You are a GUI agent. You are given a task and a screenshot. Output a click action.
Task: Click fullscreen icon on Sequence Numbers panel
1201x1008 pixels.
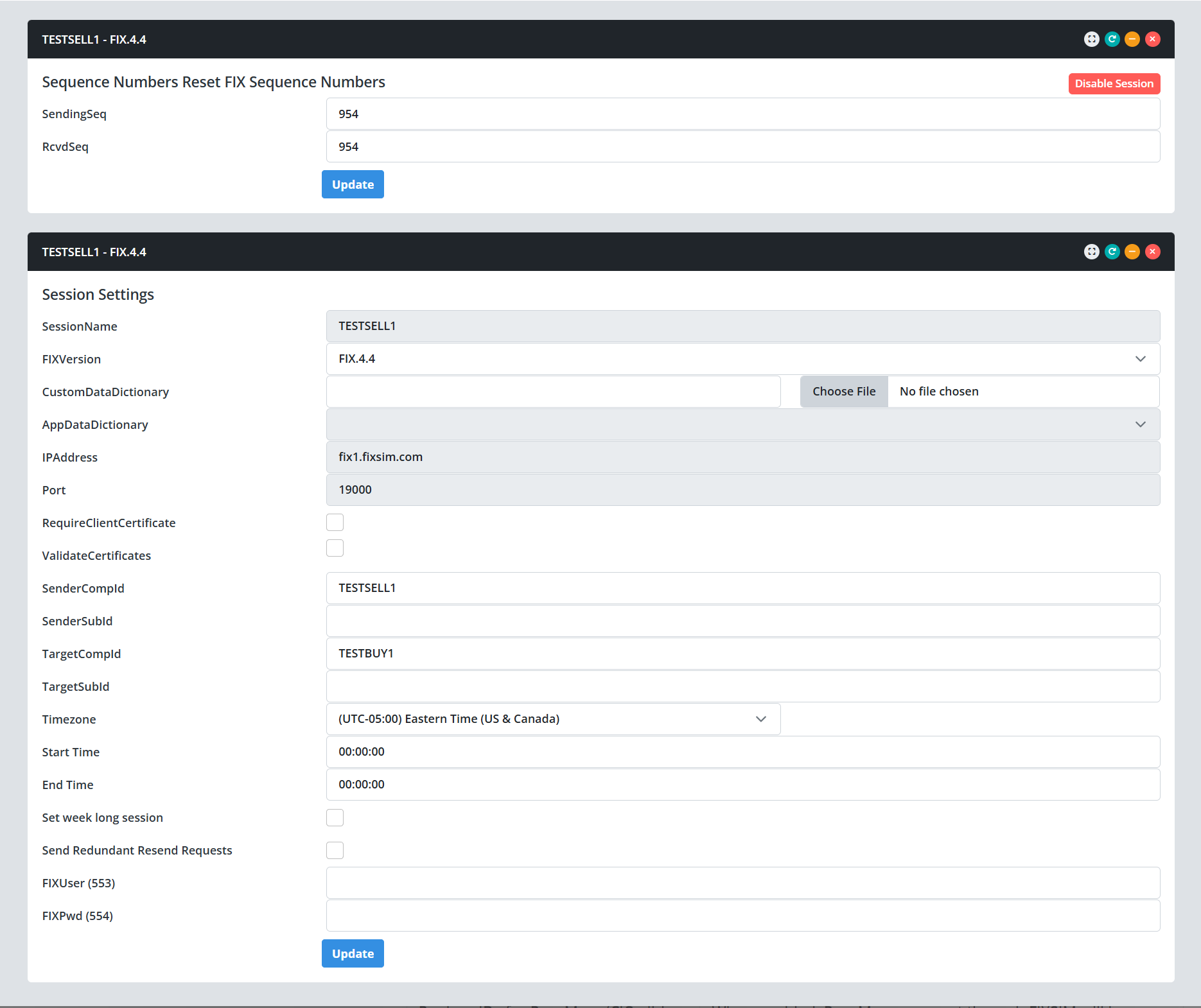point(1091,39)
